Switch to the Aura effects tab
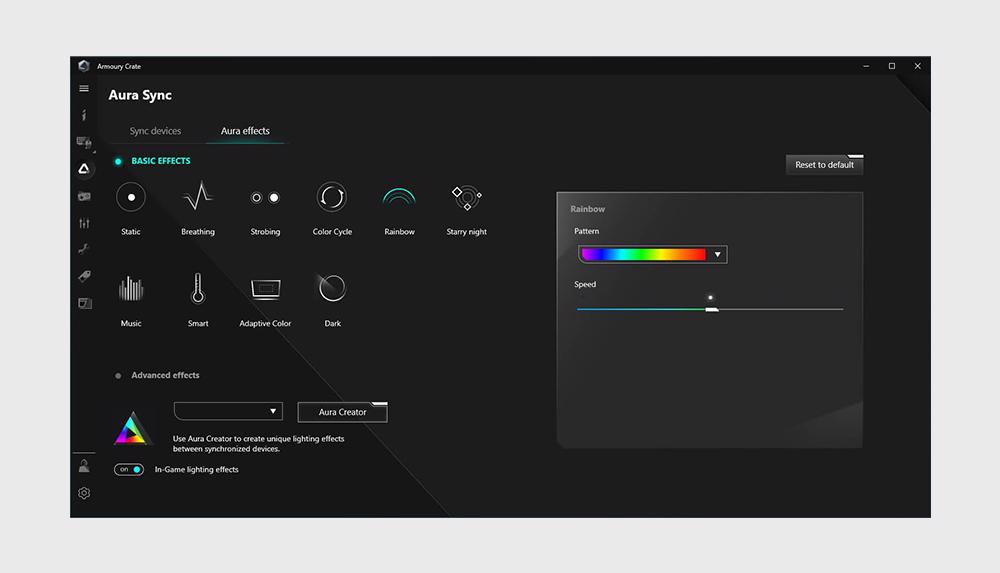 pyautogui.click(x=245, y=131)
